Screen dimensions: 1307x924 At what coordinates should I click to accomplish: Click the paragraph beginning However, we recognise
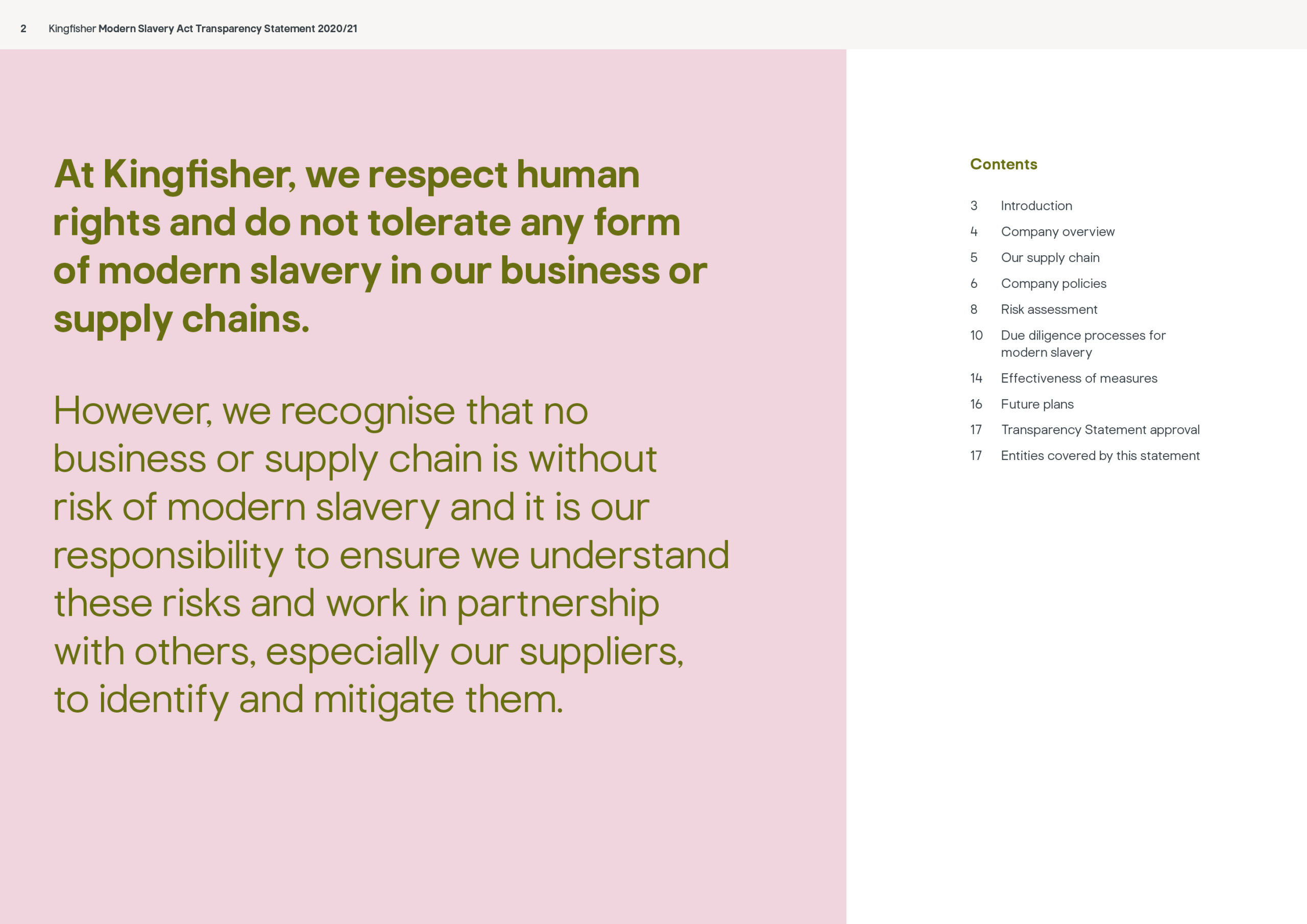coord(391,555)
